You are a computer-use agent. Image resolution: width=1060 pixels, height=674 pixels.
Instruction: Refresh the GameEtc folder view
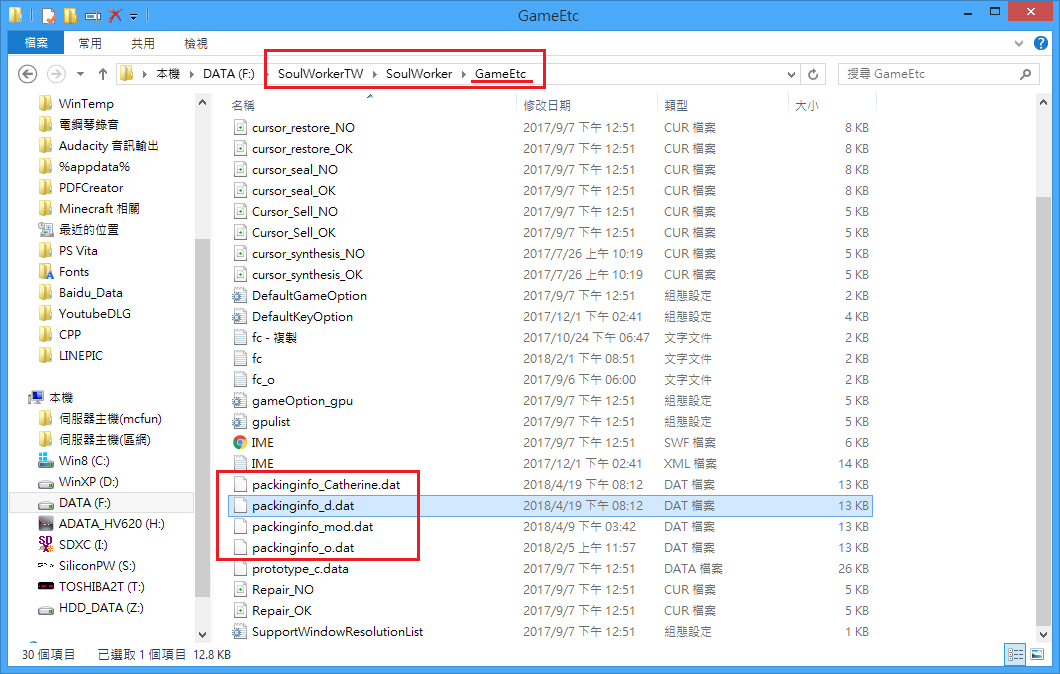pos(813,74)
